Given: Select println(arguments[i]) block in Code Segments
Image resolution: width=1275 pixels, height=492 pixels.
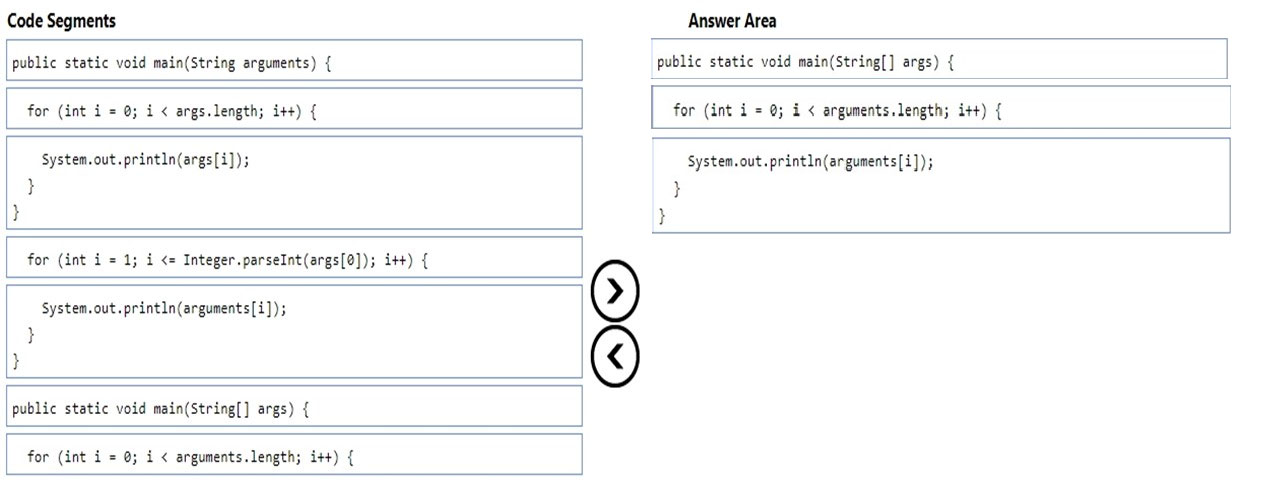Looking at the screenshot, I should tap(294, 332).
